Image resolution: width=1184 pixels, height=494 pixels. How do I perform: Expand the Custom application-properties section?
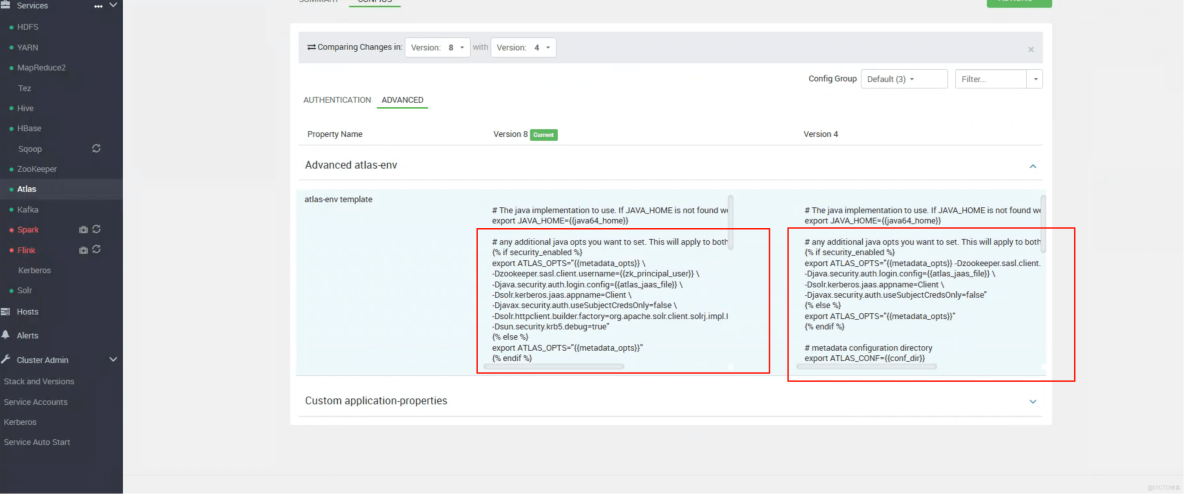[1033, 401]
